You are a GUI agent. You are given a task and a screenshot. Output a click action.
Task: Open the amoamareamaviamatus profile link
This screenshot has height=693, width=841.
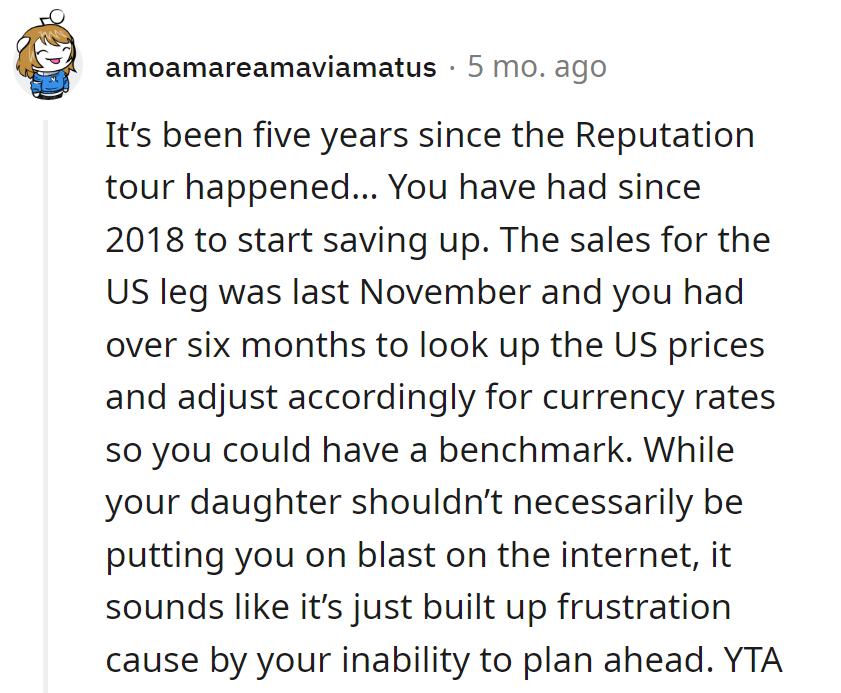pyautogui.click(x=270, y=68)
